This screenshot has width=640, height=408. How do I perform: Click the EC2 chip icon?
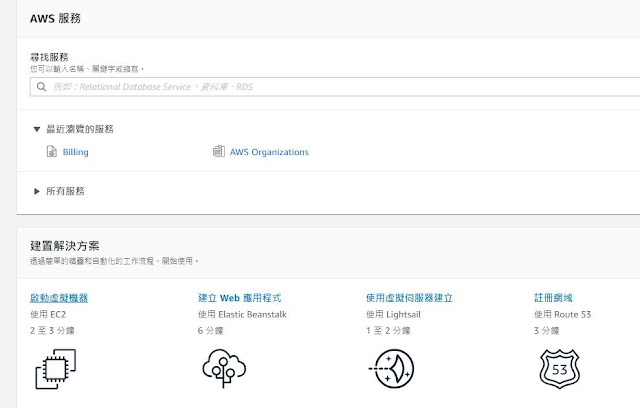coord(56,369)
